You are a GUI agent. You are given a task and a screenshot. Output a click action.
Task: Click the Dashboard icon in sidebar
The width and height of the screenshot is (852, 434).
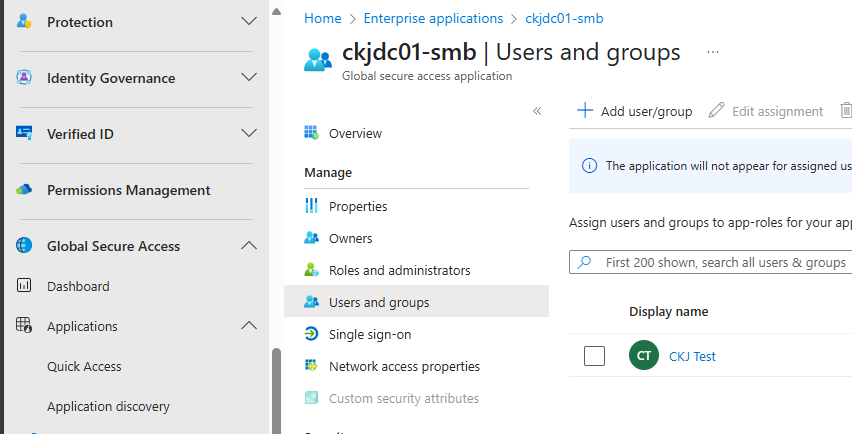click(x=25, y=286)
